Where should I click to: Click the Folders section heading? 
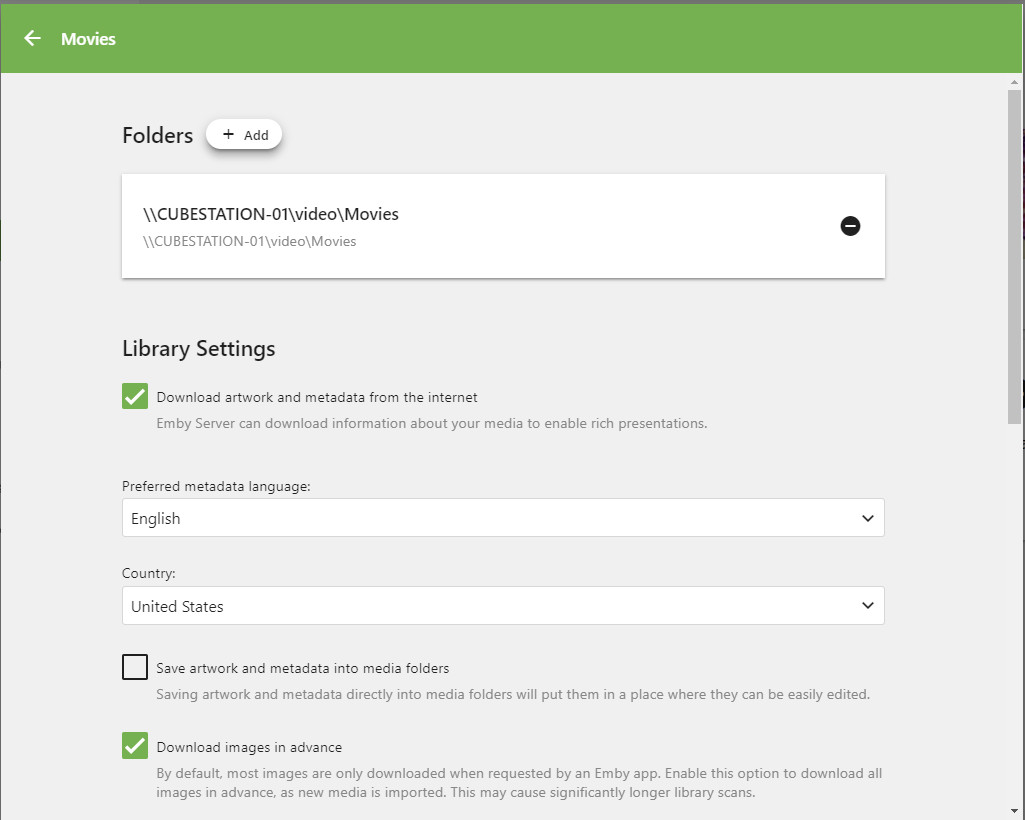pos(157,136)
